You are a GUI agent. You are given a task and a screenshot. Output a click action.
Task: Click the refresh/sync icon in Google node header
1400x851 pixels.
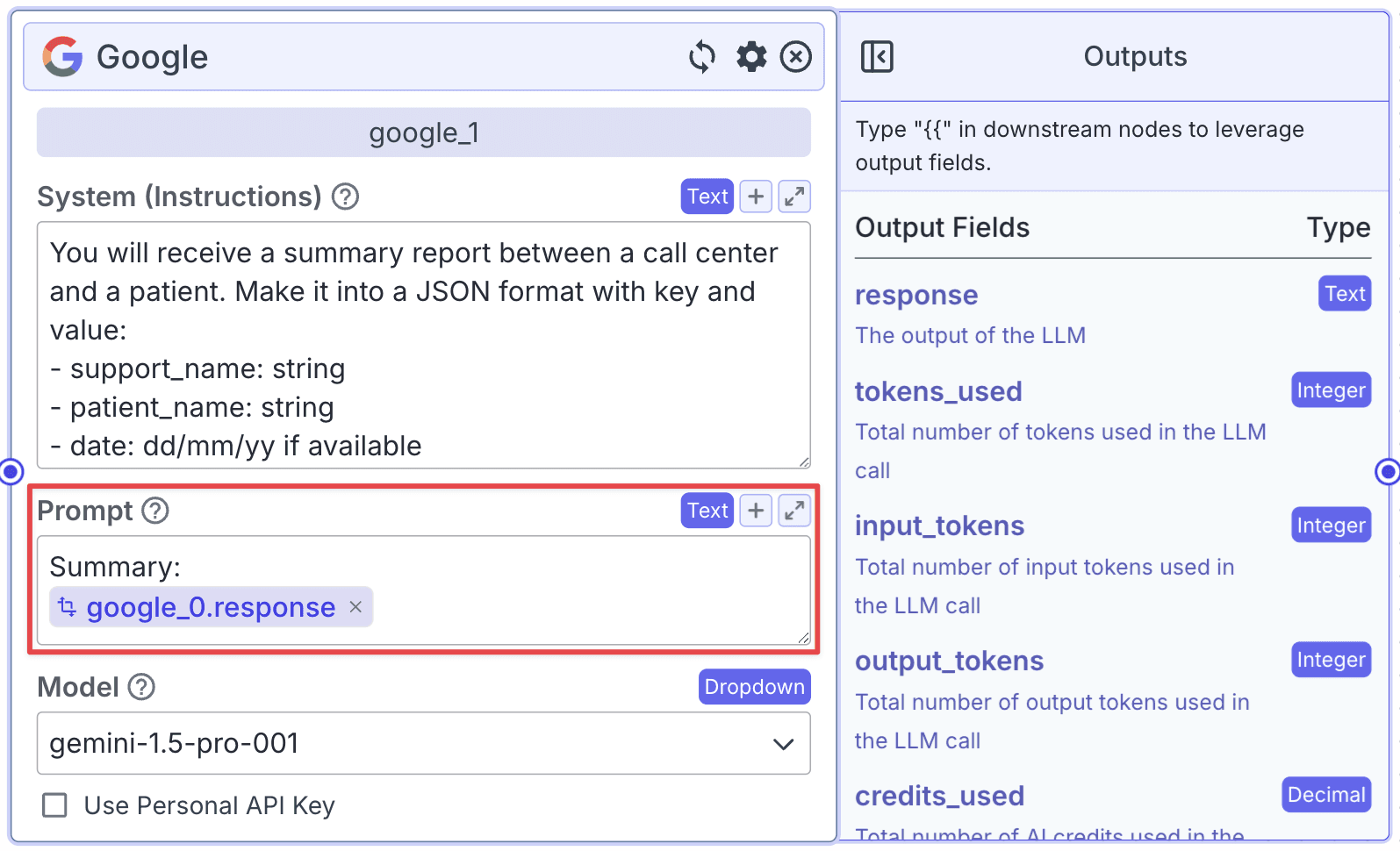(x=702, y=57)
